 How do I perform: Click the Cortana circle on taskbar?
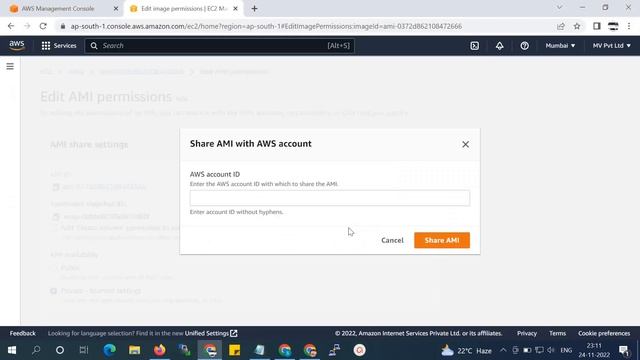(60, 350)
